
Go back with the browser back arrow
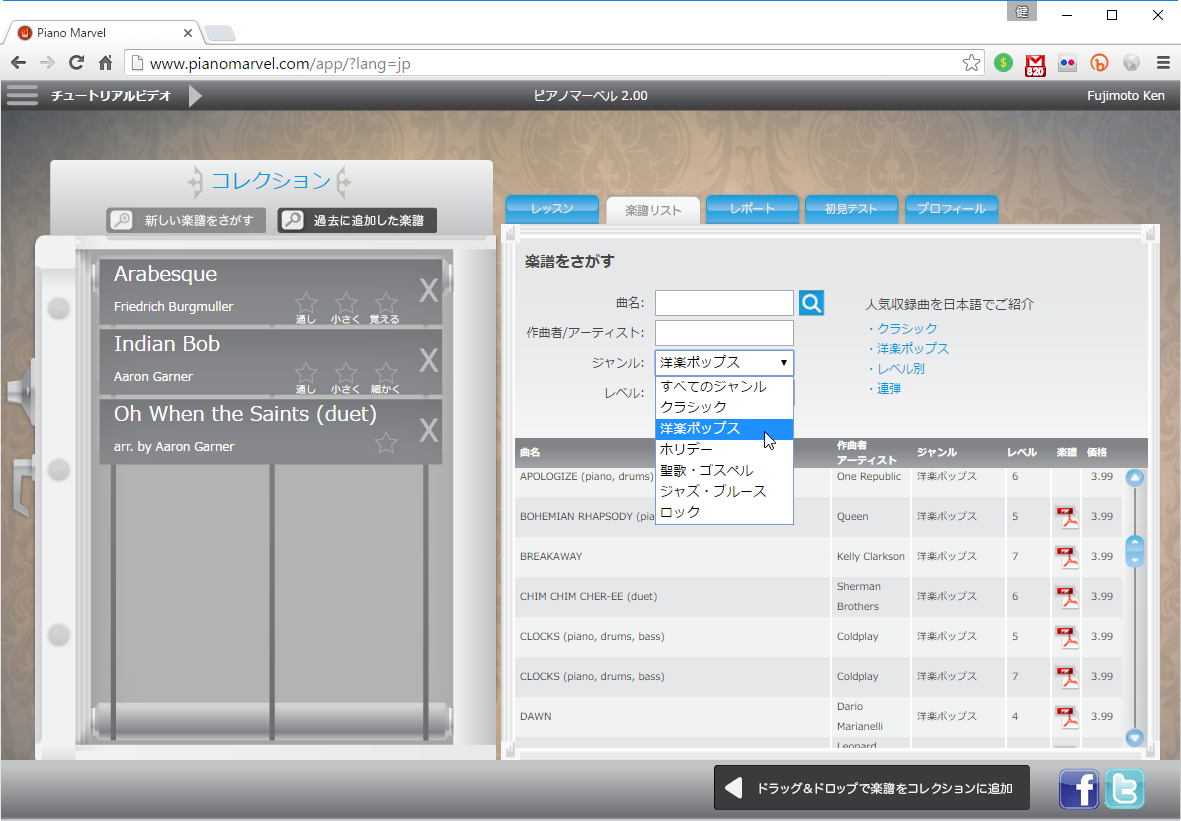[18, 63]
